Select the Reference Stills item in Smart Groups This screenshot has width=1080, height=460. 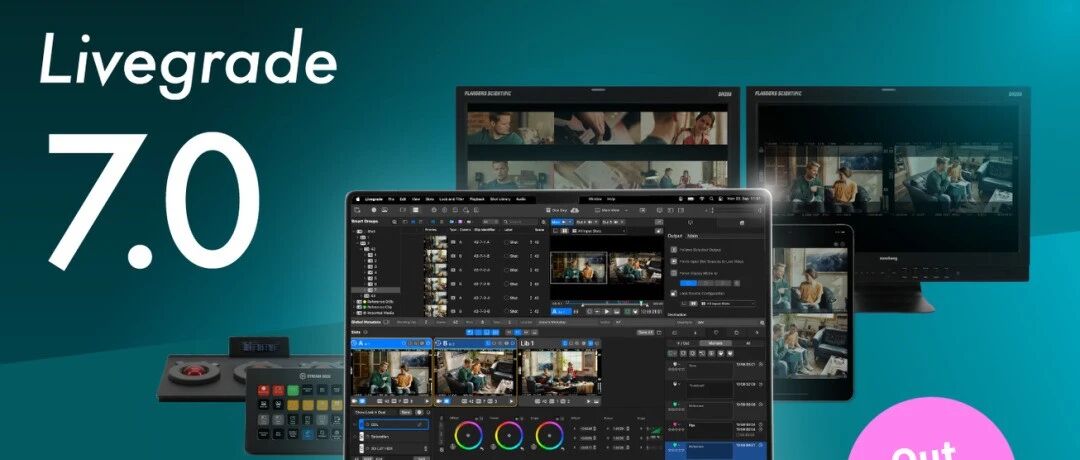pyautogui.click(x=378, y=302)
